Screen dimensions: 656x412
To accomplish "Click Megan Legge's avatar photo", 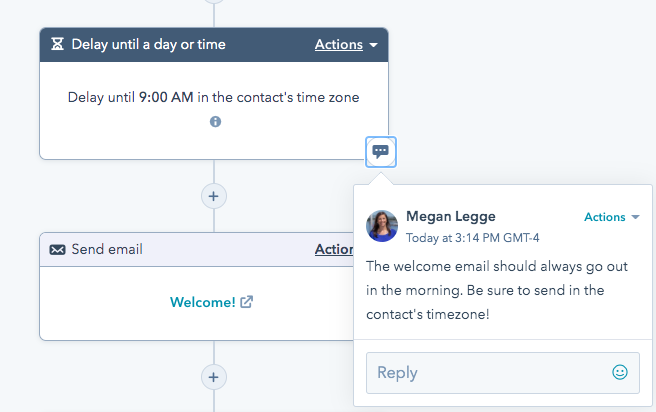I will coord(382,226).
